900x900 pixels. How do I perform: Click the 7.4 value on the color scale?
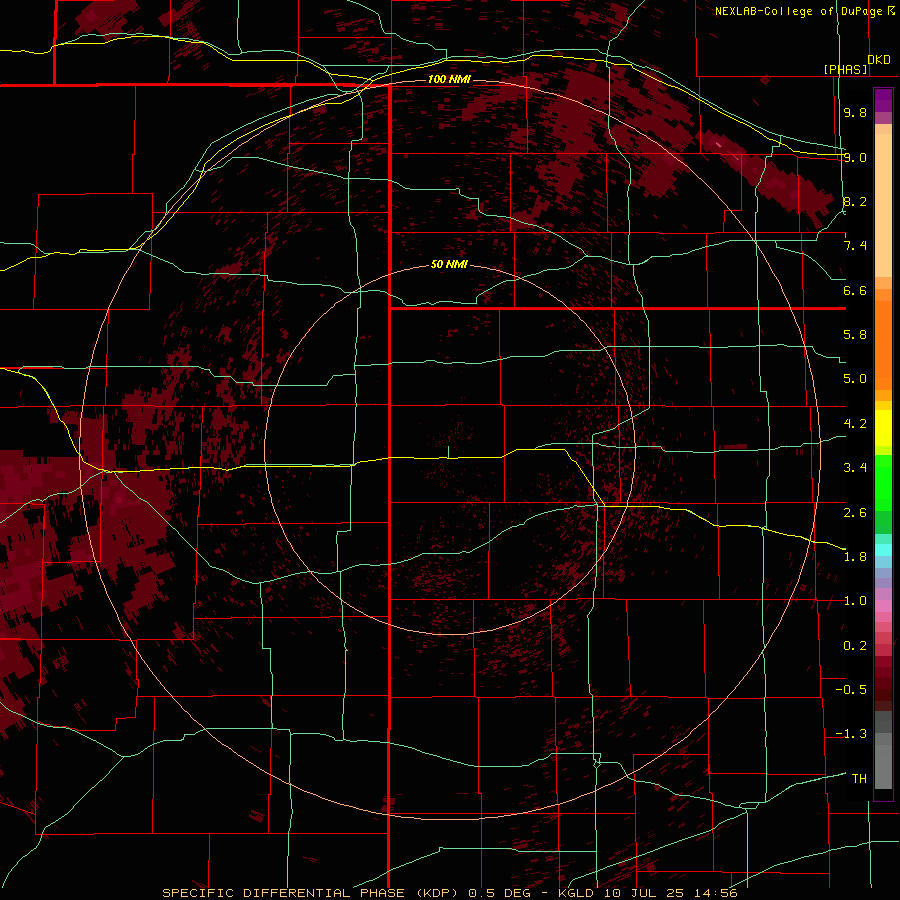coord(855,246)
